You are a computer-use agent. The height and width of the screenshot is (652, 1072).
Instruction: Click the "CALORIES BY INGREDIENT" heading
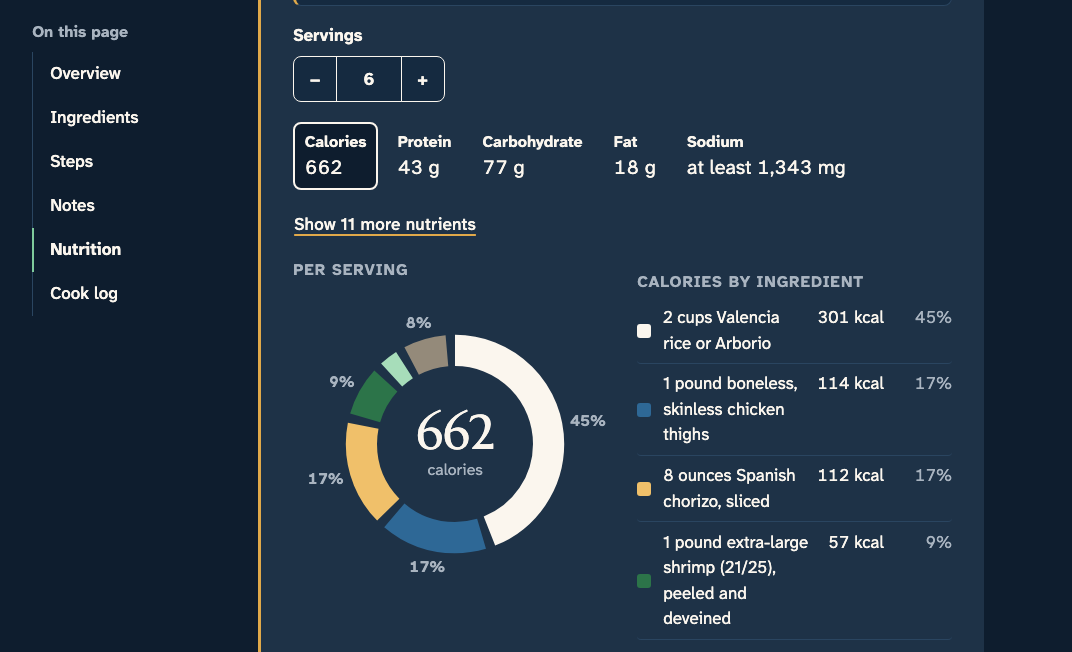pos(750,282)
